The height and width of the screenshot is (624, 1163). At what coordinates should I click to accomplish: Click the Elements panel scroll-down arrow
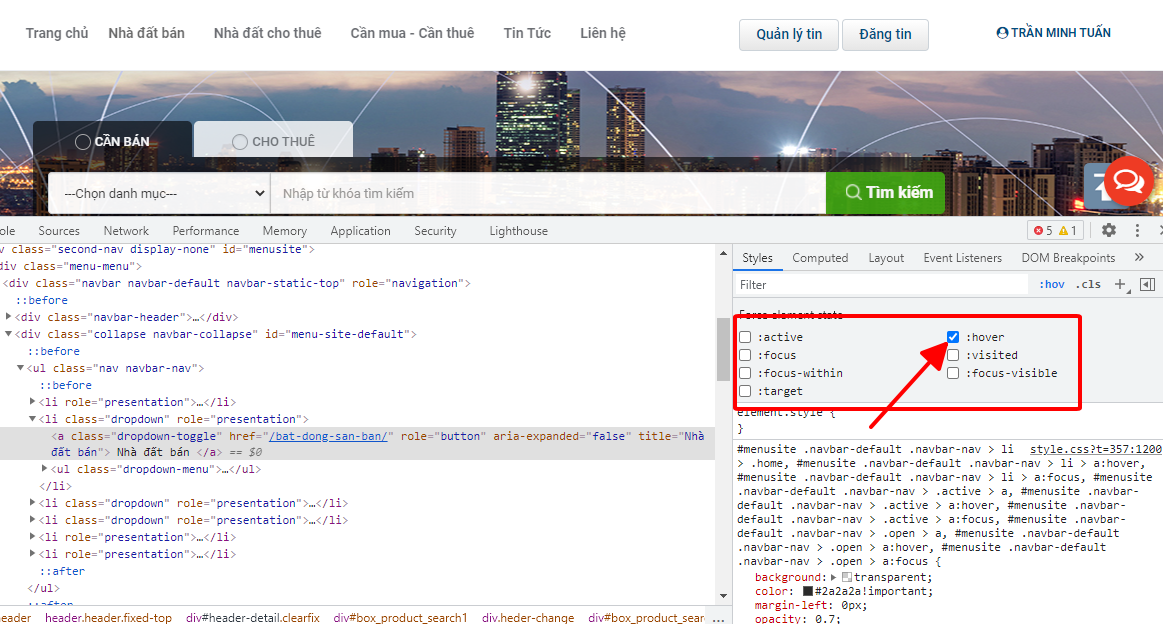pos(723,596)
